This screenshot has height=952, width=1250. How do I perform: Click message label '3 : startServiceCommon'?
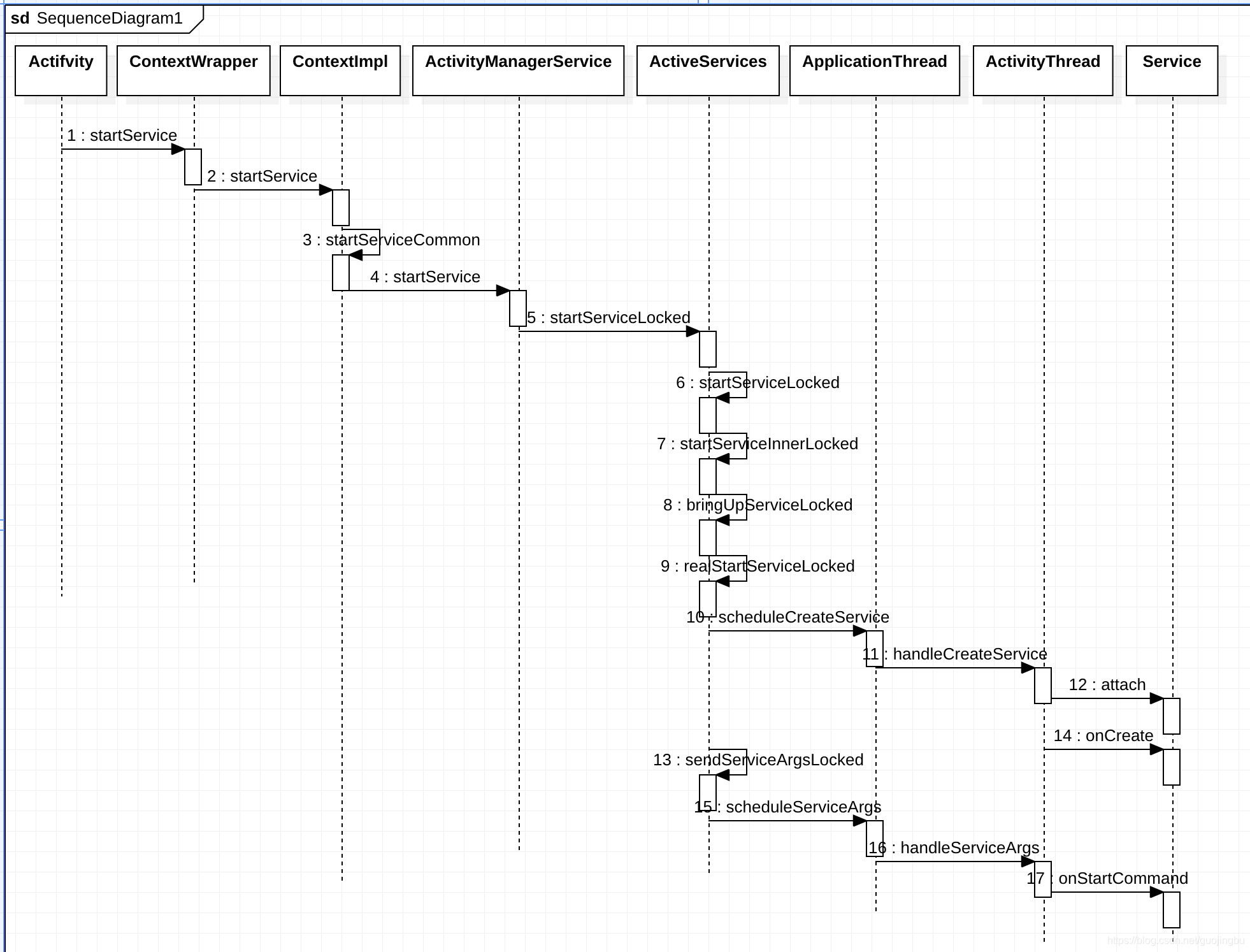pos(391,240)
